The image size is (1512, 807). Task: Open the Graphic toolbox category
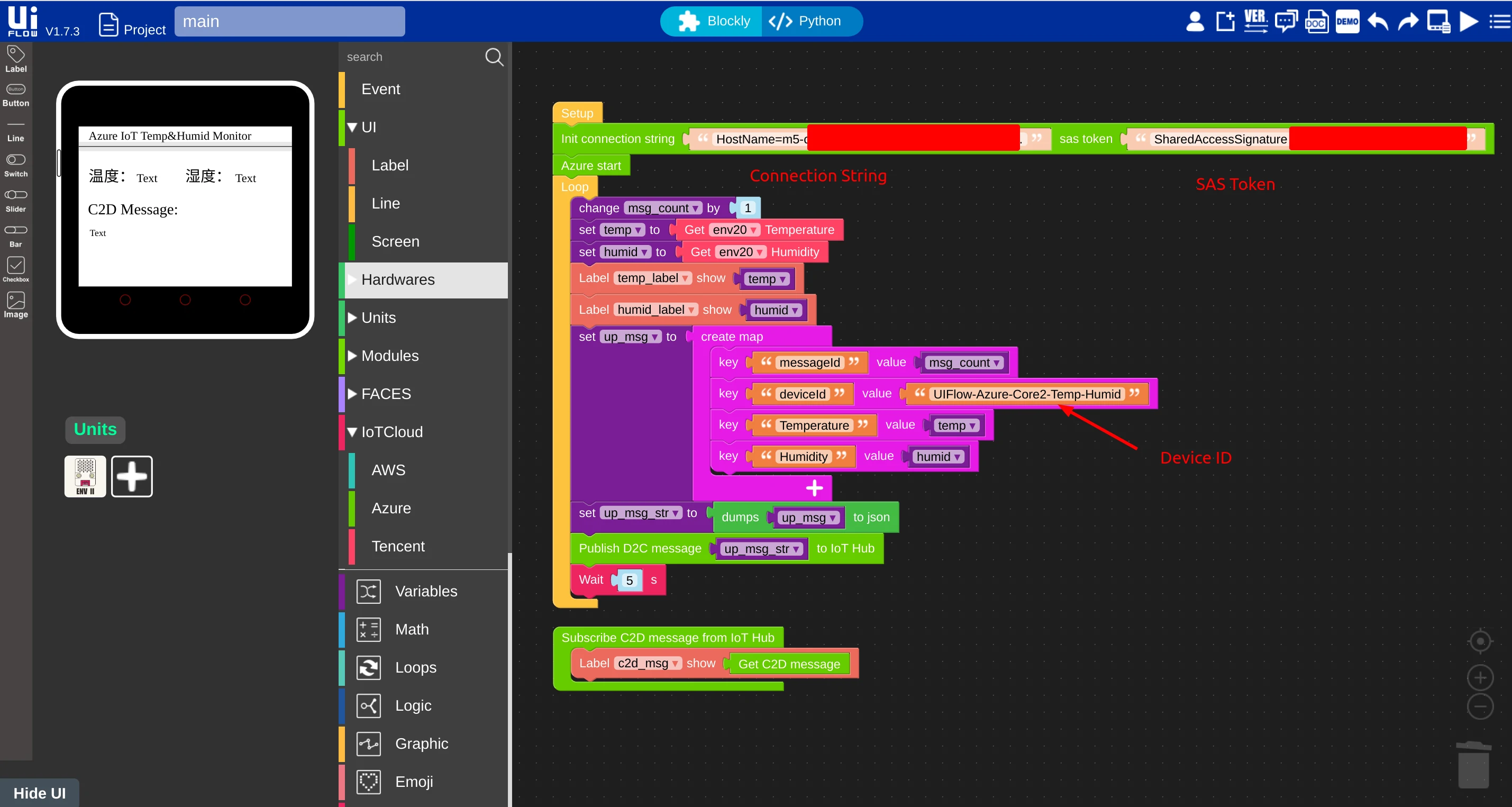[424, 743]
